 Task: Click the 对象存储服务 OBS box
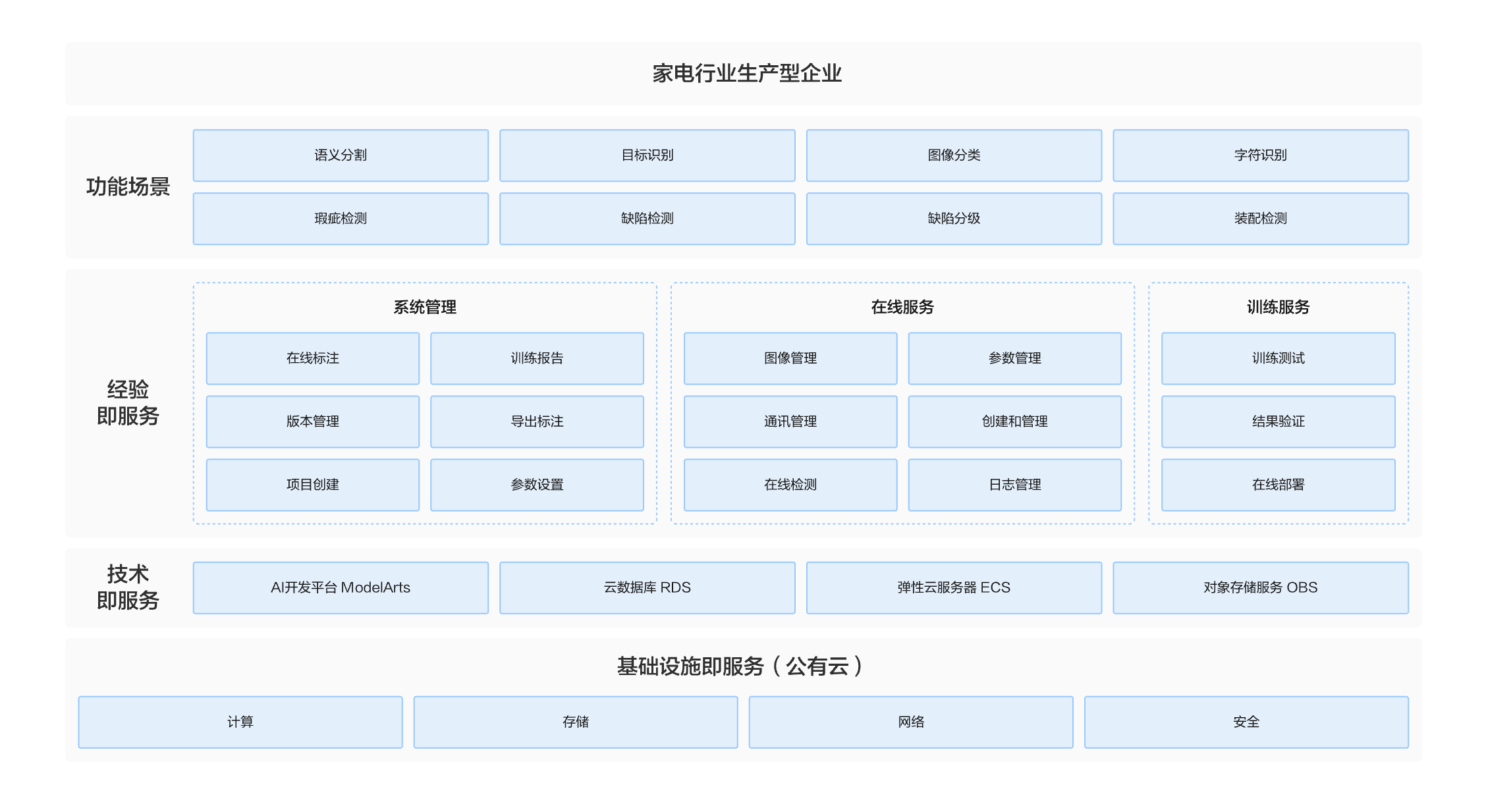(x=1260, y=587)
